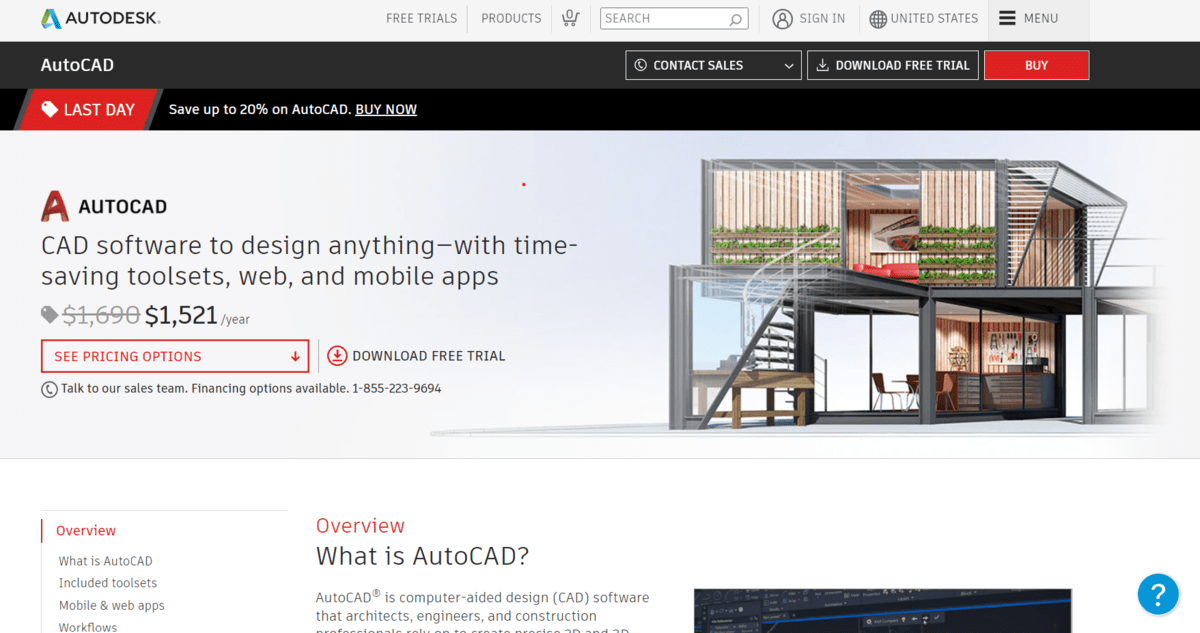Go to Included toolsets section

108,583
